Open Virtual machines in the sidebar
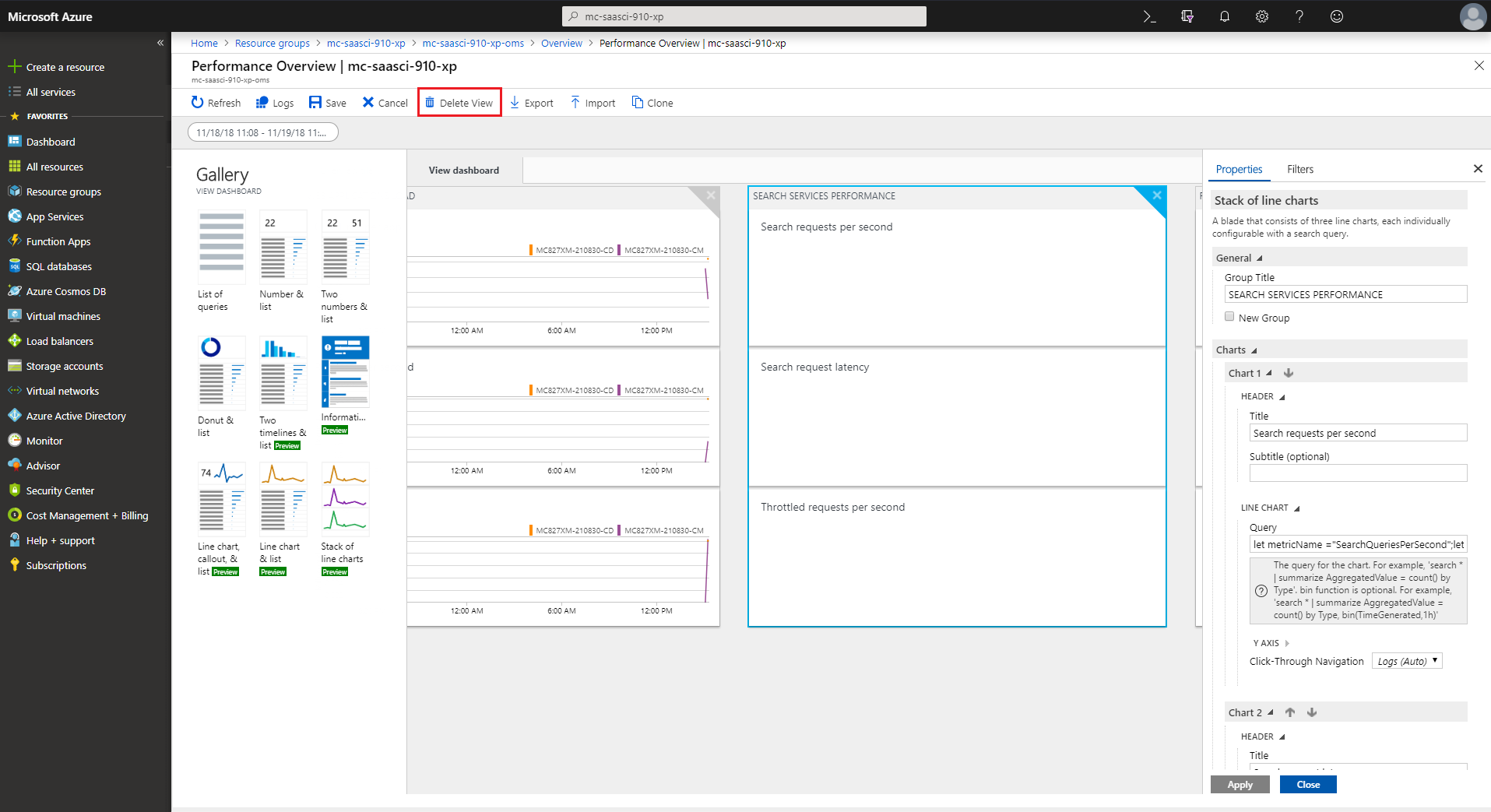The width and height of the screenshot is (1491, 812). (63, 316)
